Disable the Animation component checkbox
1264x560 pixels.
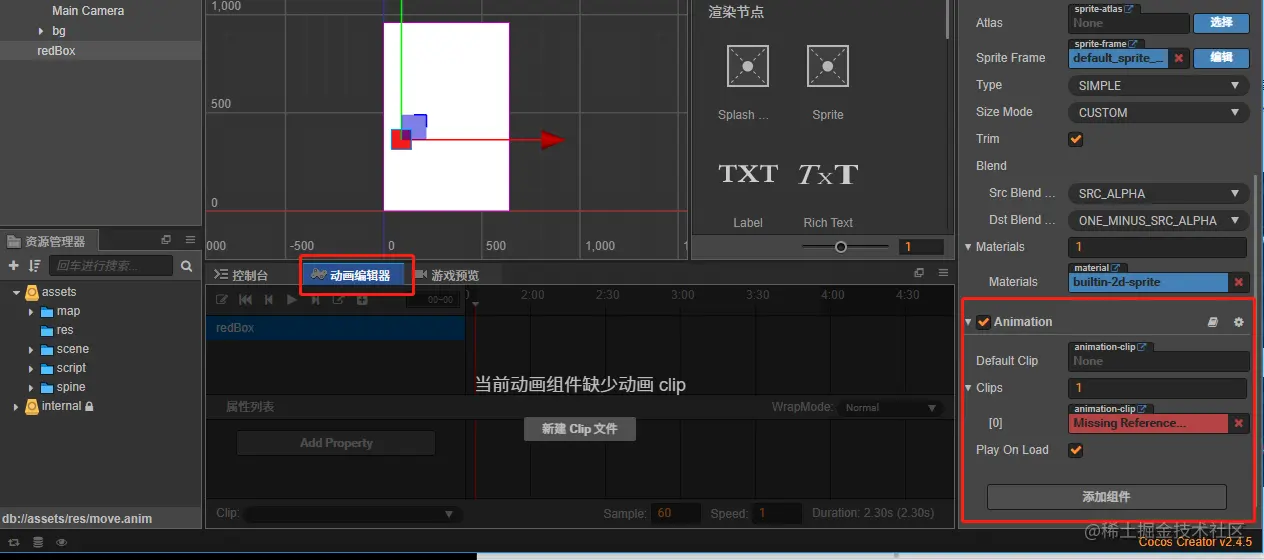(x=984, y=322)
